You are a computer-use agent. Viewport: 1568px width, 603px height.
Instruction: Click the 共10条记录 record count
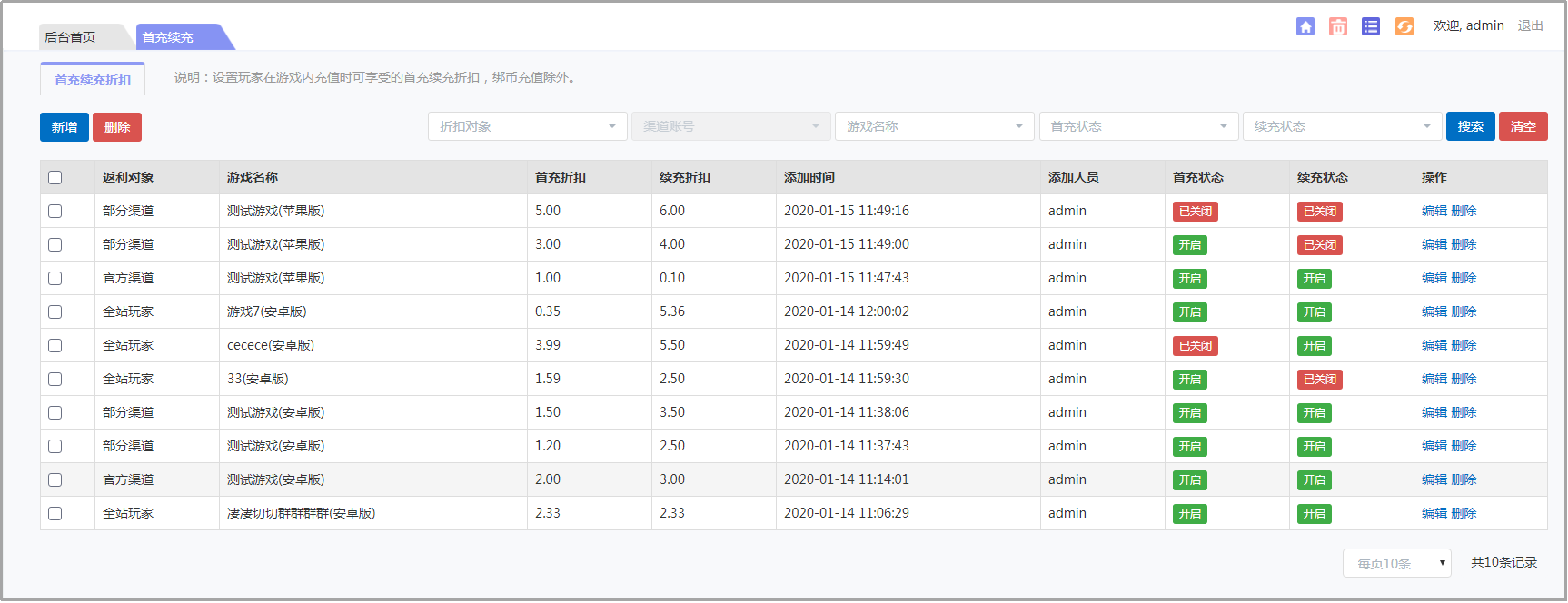coord(1504,562)
